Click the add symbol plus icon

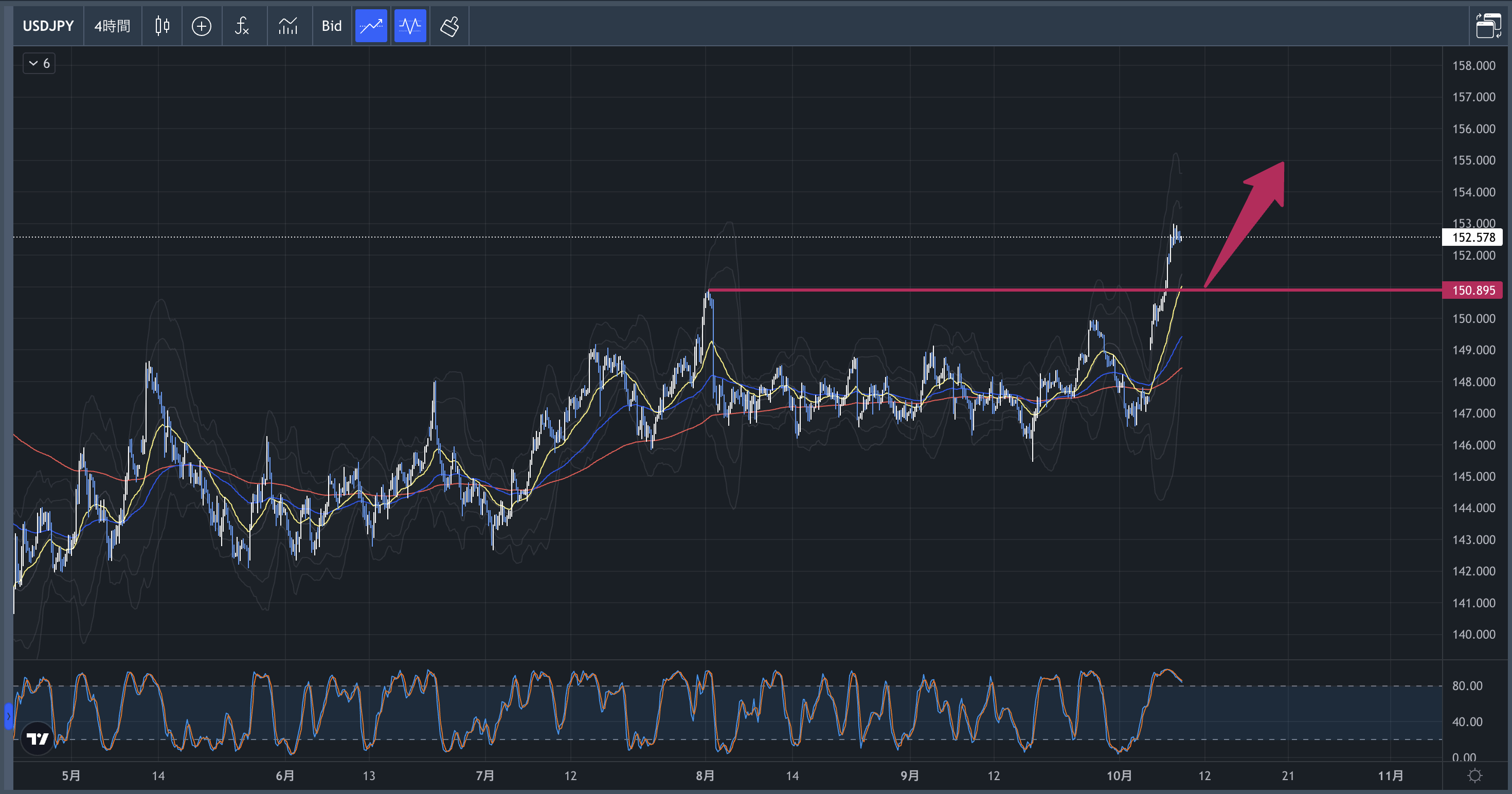point(201,26)
